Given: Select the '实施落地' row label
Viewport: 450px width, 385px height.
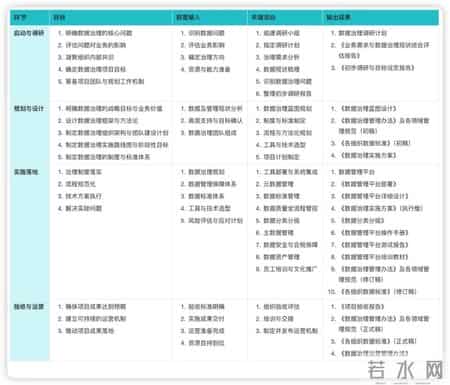Looking at the screenshot, I should (x=26, y=172).
